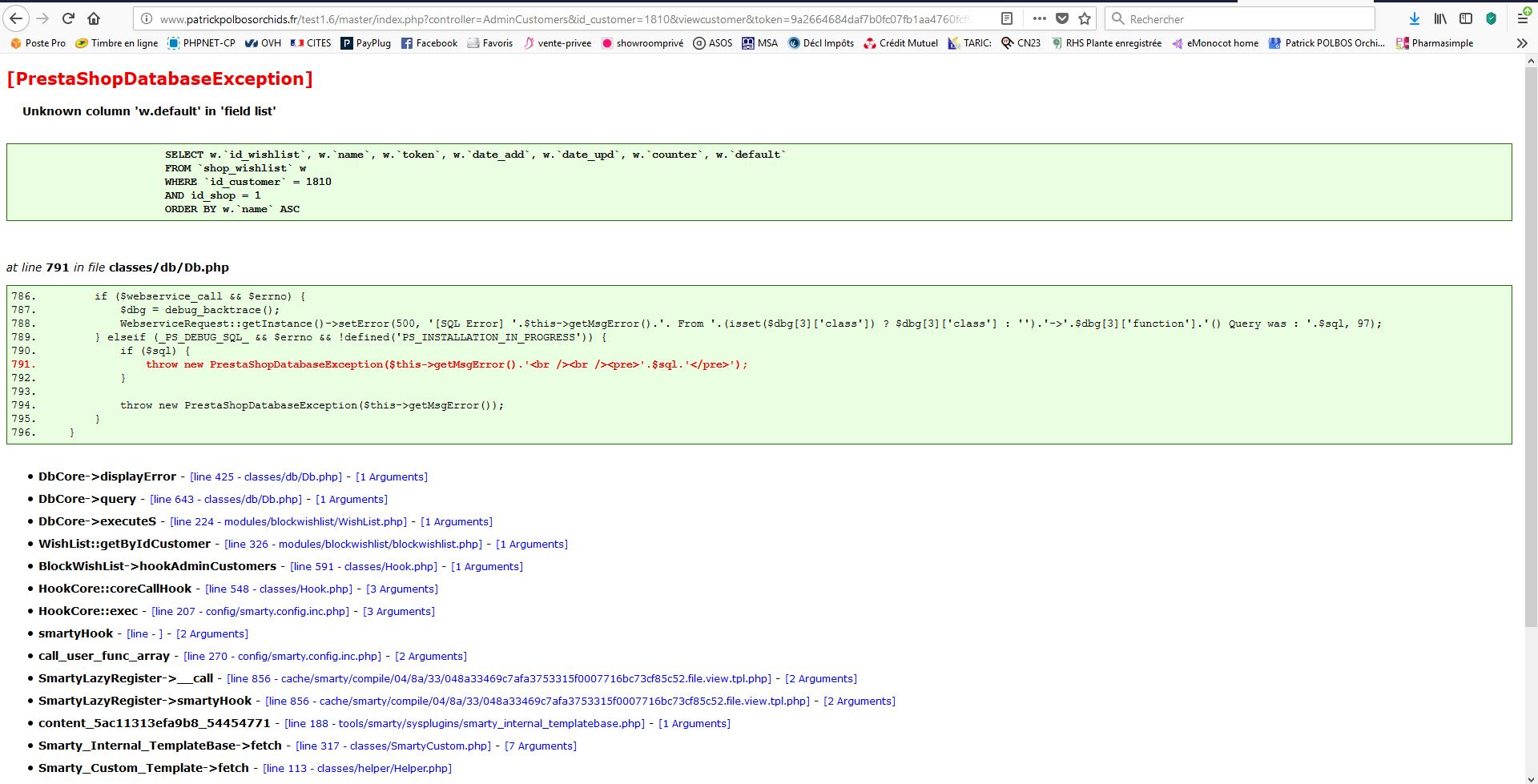Open Pharmasimple bookmark
Image resolution: width=1538 pixels, height=784 pixels.
click(1434, 43)
